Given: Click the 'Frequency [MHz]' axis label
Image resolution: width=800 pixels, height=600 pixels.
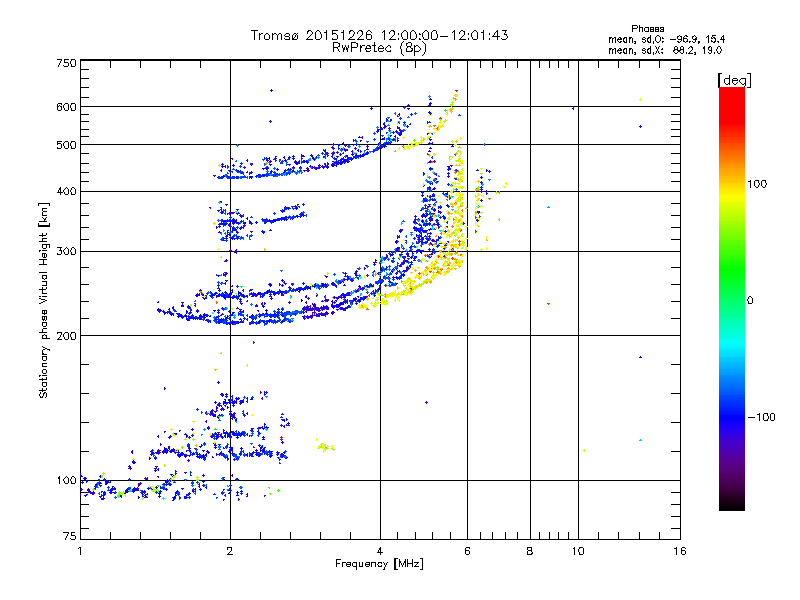Looking at the screenshot, I should click(379, 563).
